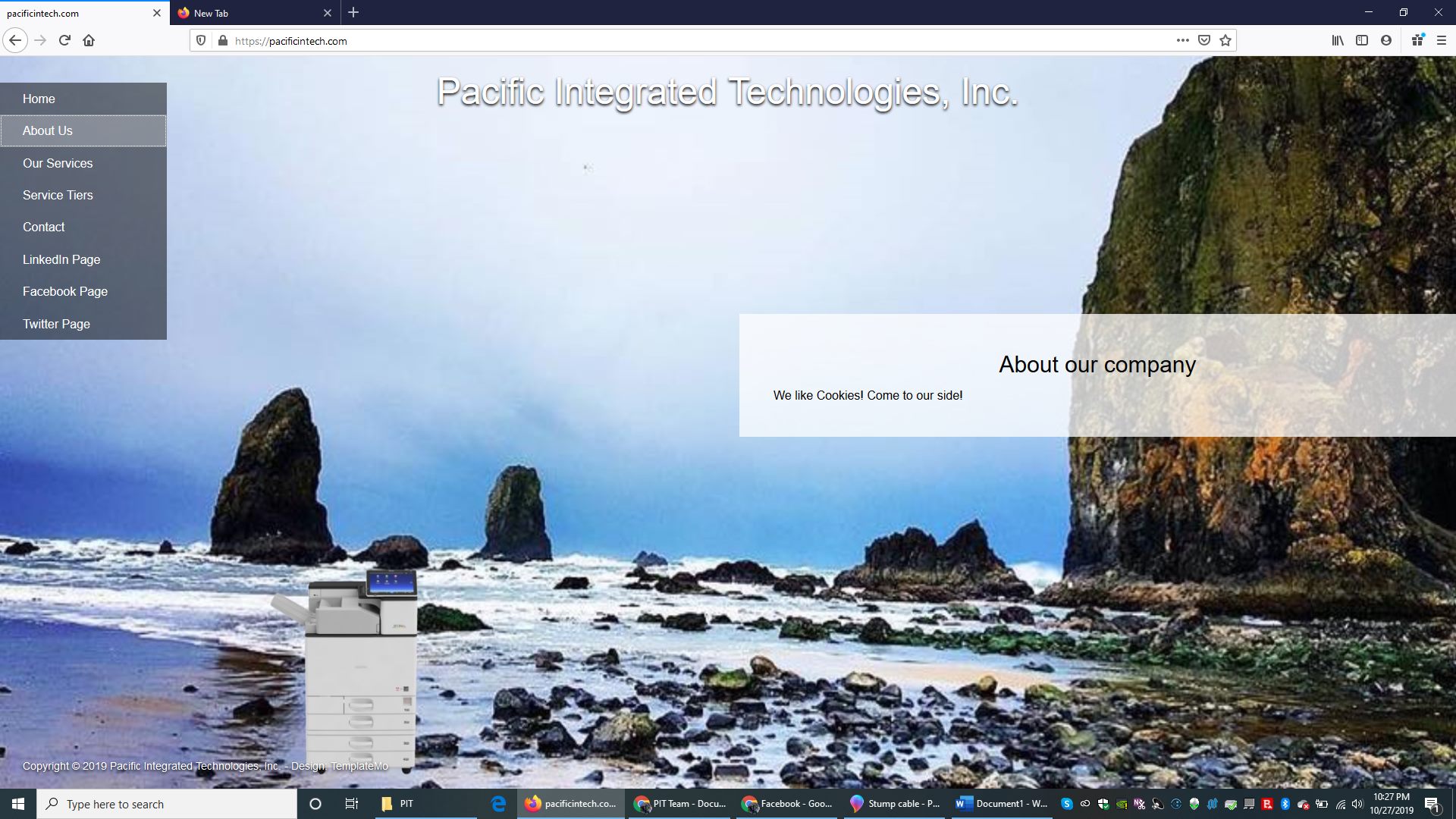This screenshot has width=1456, height=819.
Task: Visit the Facebook Page link
Action: [x=83, y=291]
